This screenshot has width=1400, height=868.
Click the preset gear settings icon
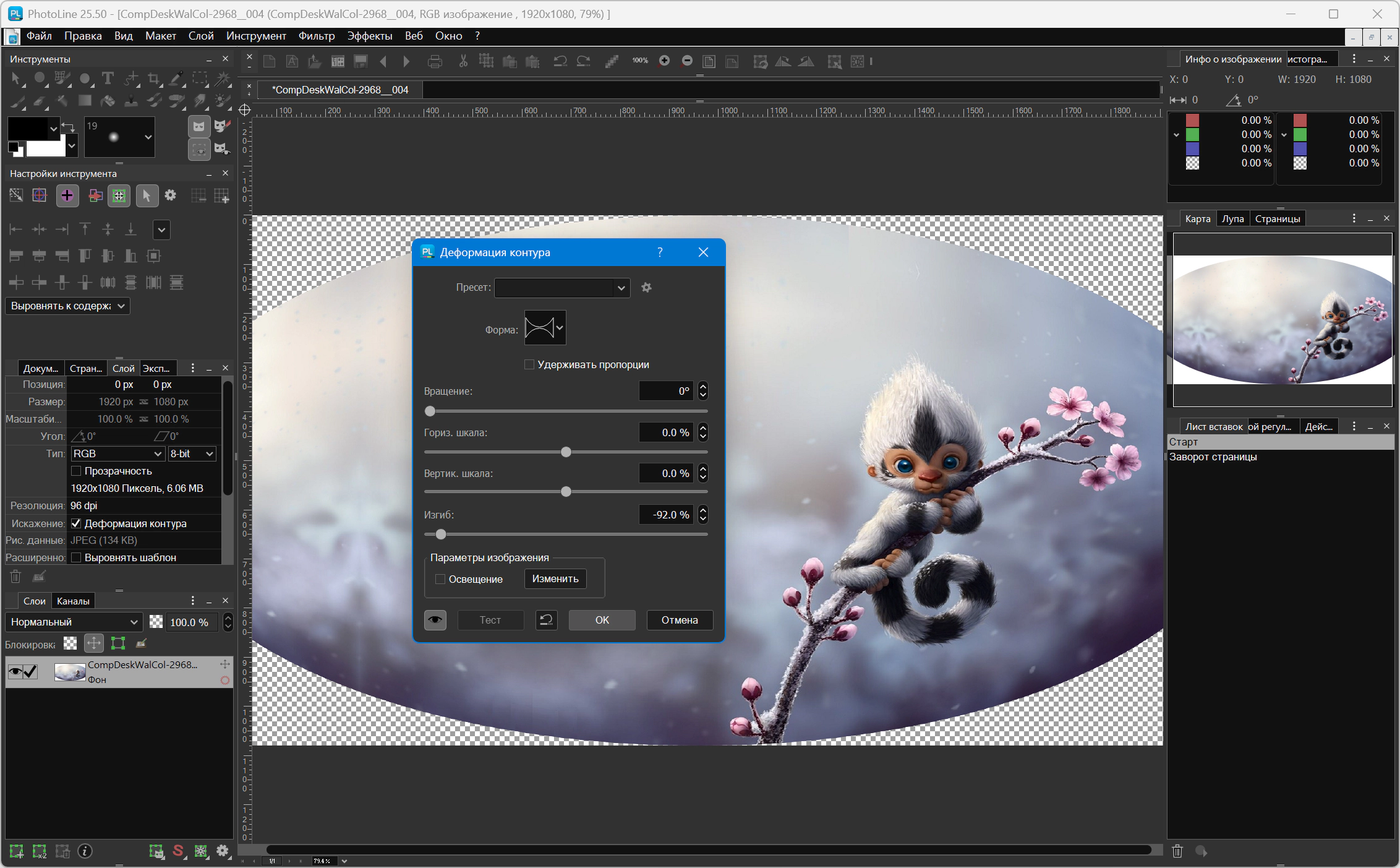pyautogui.click(x=646, y=288)
